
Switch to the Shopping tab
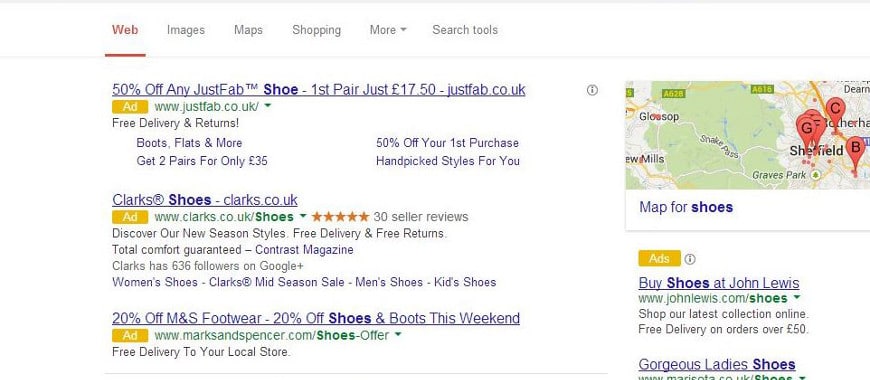pyautogui.click(x=316, y=30)
